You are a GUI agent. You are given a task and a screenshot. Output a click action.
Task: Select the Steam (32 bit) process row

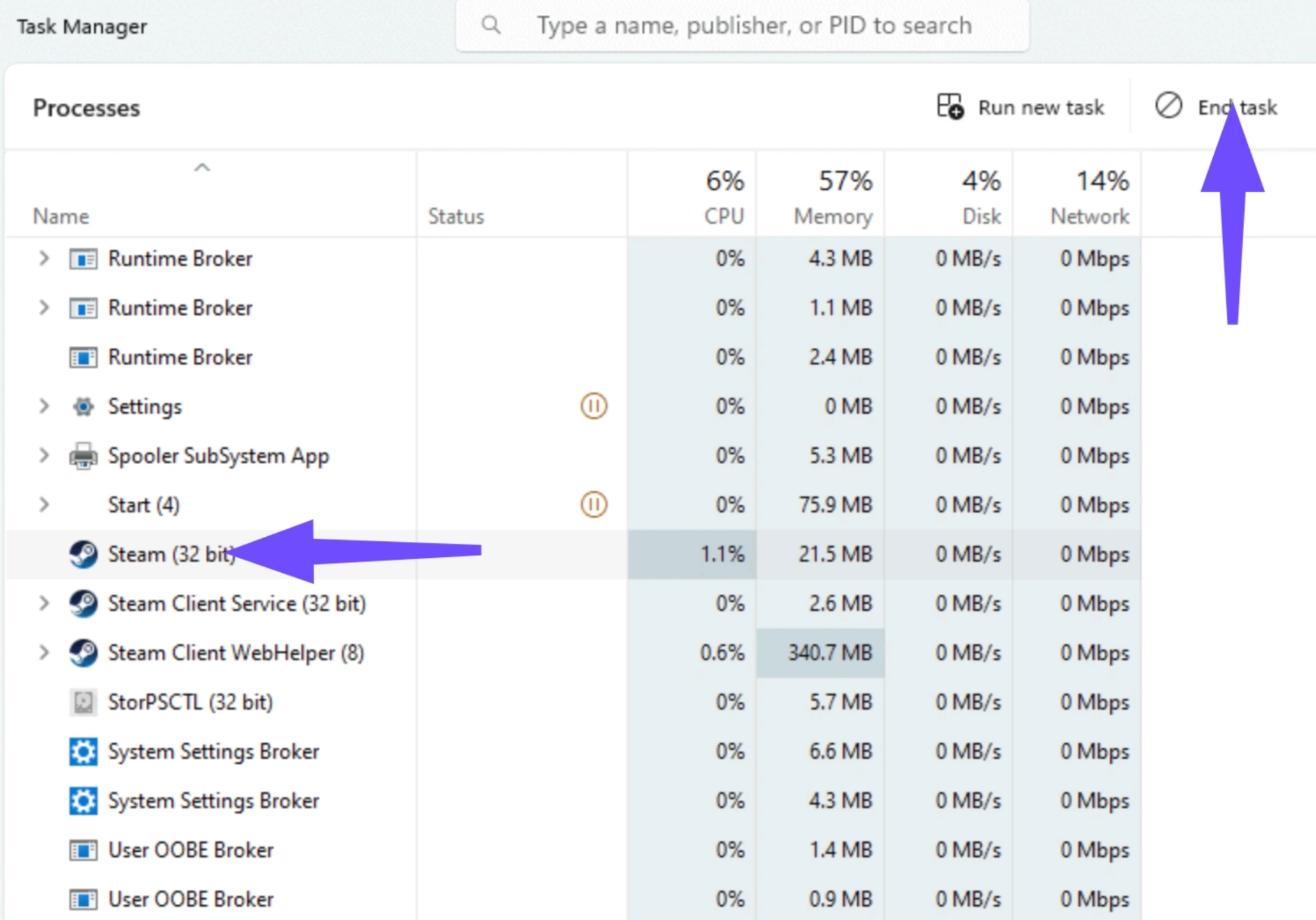573,554
